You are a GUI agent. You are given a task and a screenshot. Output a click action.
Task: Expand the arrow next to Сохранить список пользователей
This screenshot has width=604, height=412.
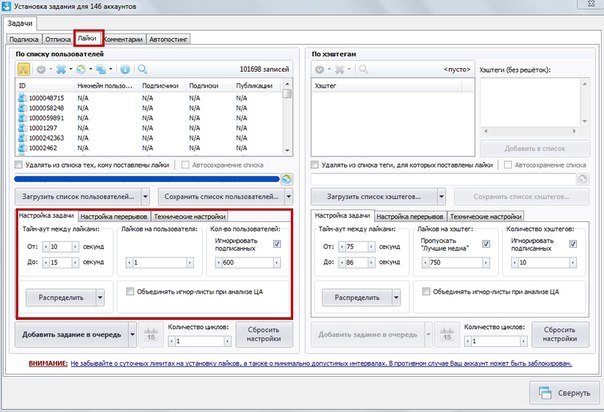(x=289, y=197)
